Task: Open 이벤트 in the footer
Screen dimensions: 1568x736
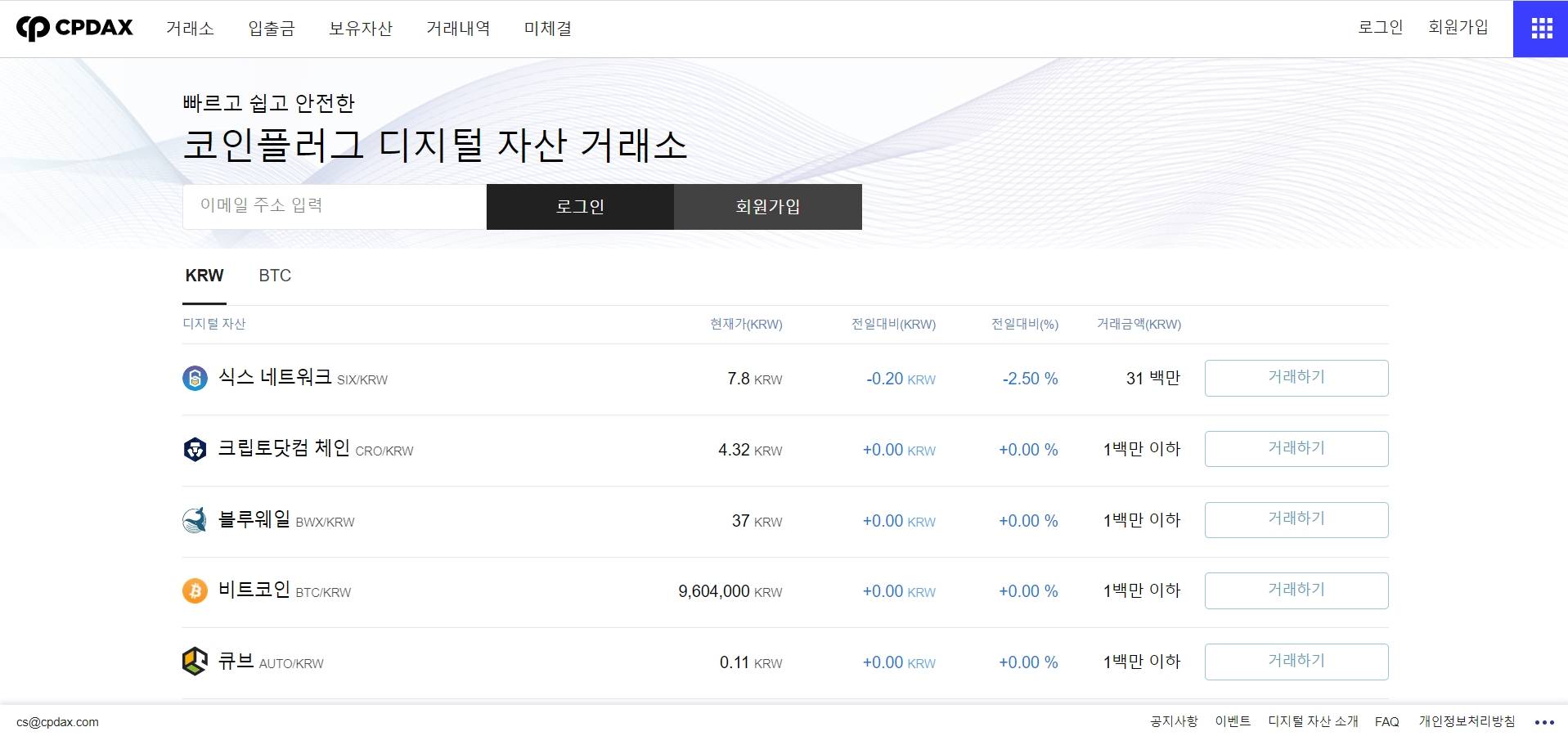Action: (x=1233, y=721)
